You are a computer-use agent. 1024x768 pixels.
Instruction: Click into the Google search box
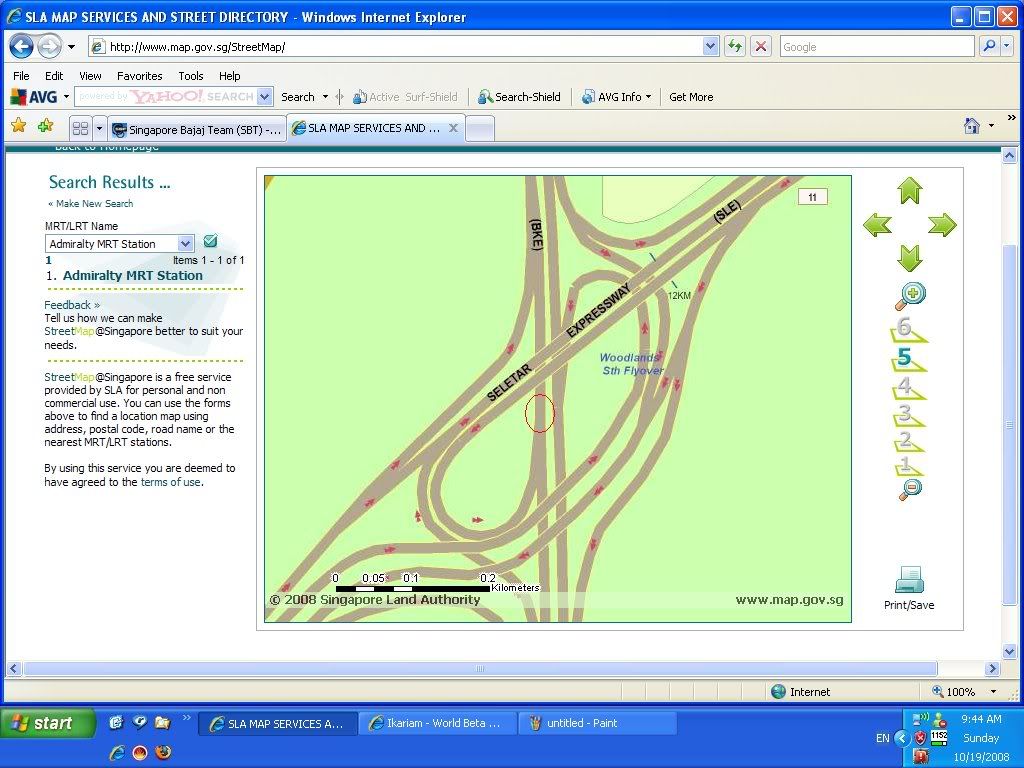pyautogui.click(x=876, y=46)
